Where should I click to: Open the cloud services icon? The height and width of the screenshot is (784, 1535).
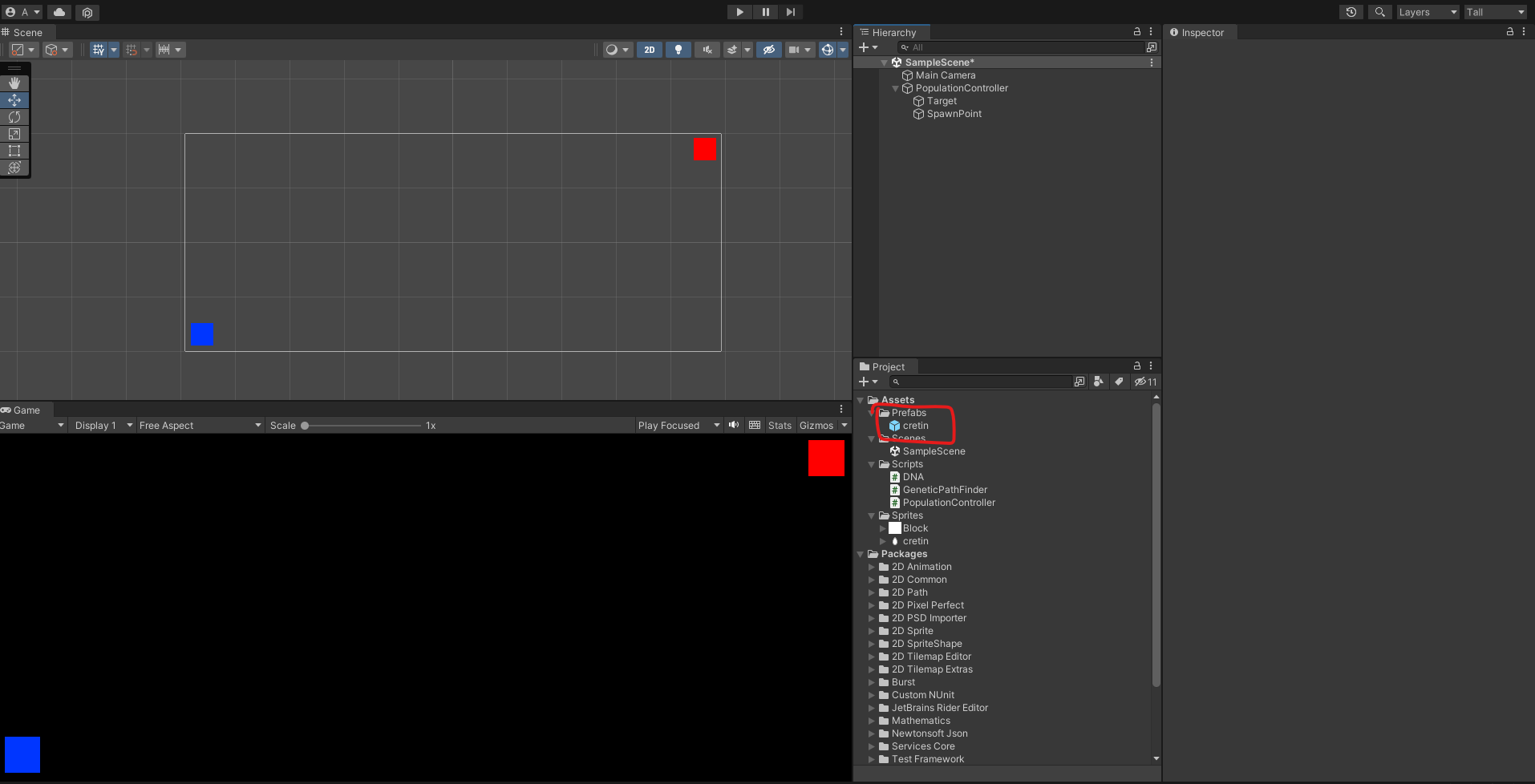(59, 12)
